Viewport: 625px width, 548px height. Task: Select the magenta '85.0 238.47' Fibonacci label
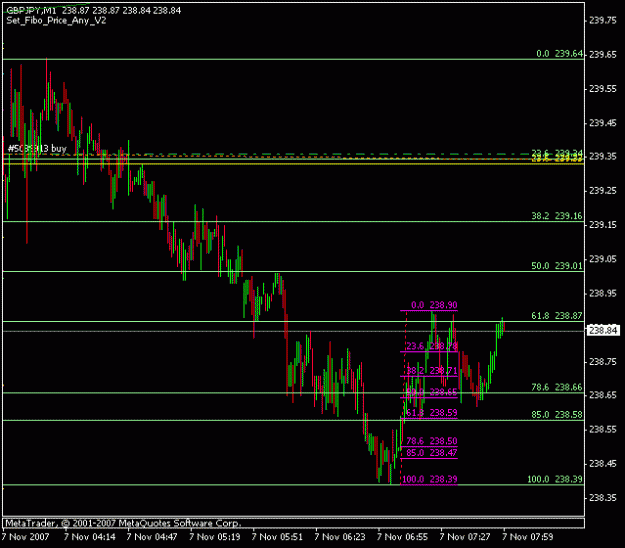coord(432,453)
